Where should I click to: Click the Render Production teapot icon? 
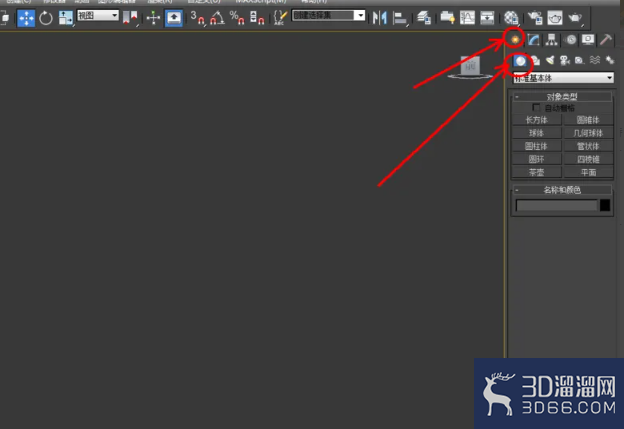point(575,18)
